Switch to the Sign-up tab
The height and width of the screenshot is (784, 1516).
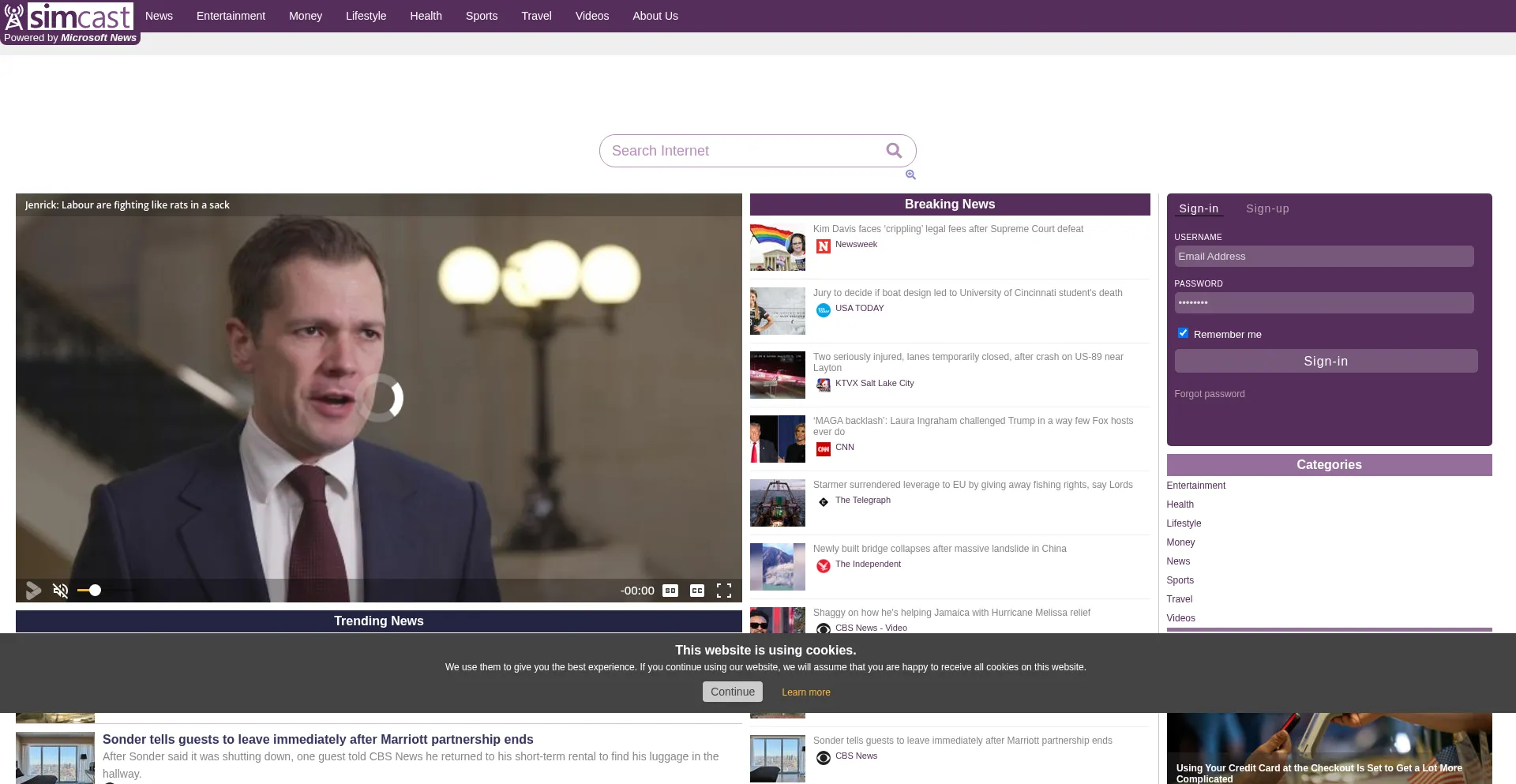point(1266,209)
